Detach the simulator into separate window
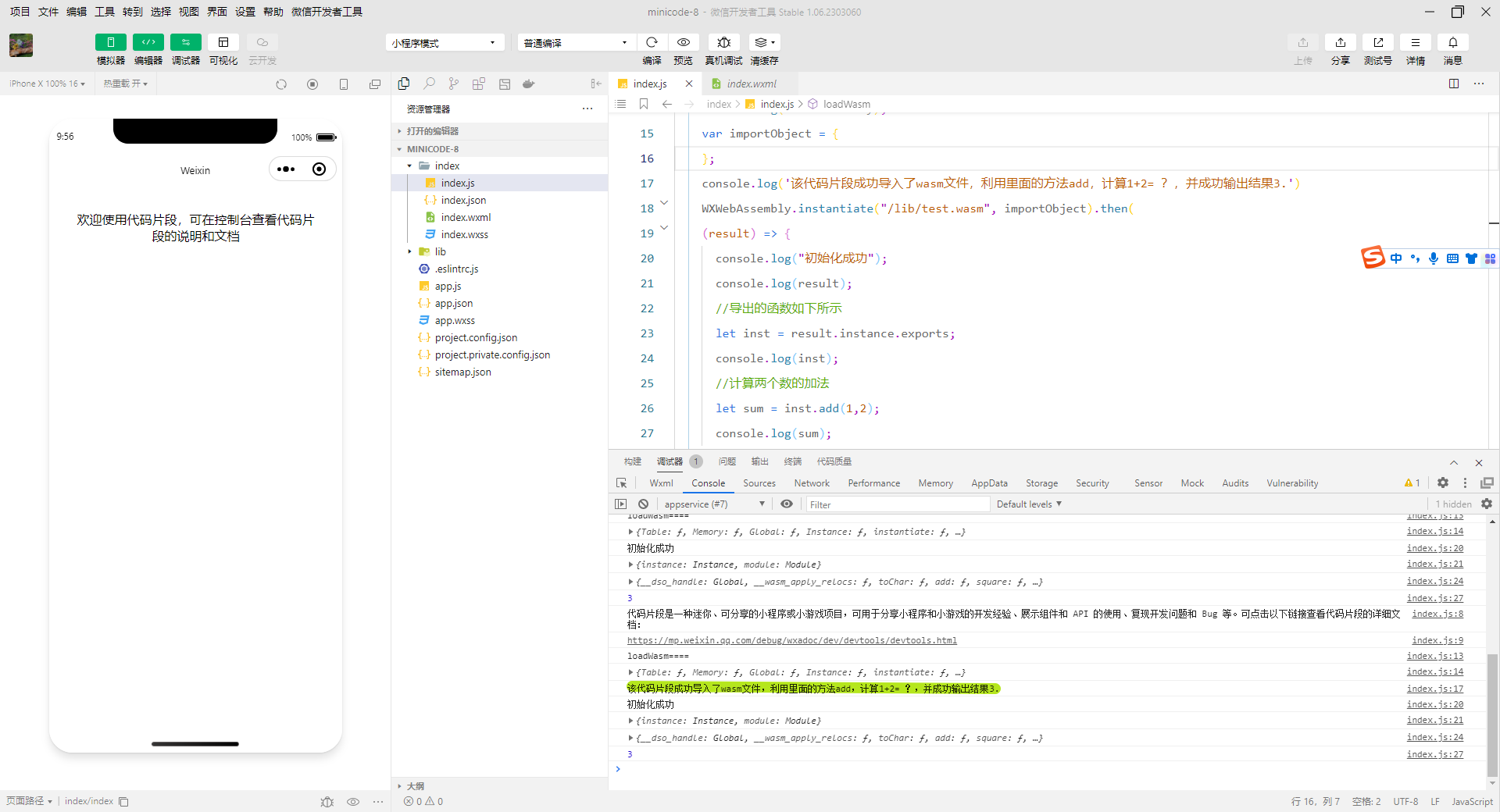The height and width of the screenshot is (812, 1500). pyautogui.click(x=375, y=84)
